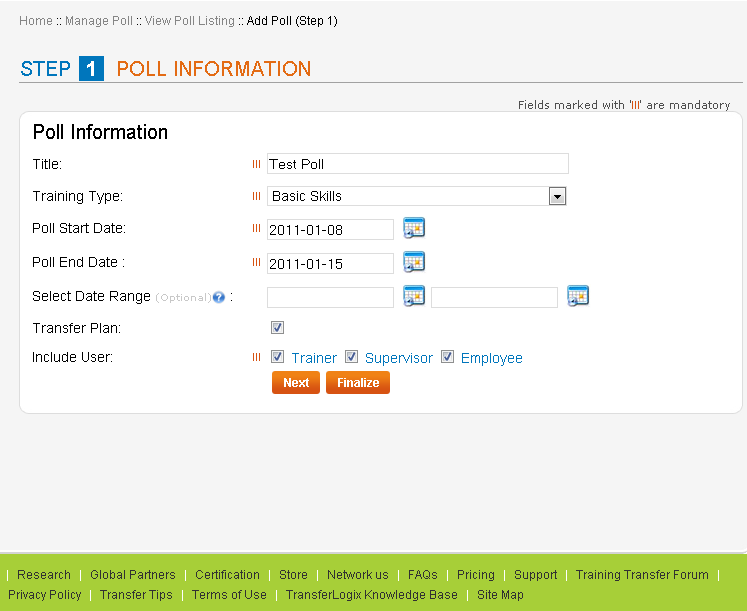Open calendar picker for Poll End Date

click(x=414, y=262)
